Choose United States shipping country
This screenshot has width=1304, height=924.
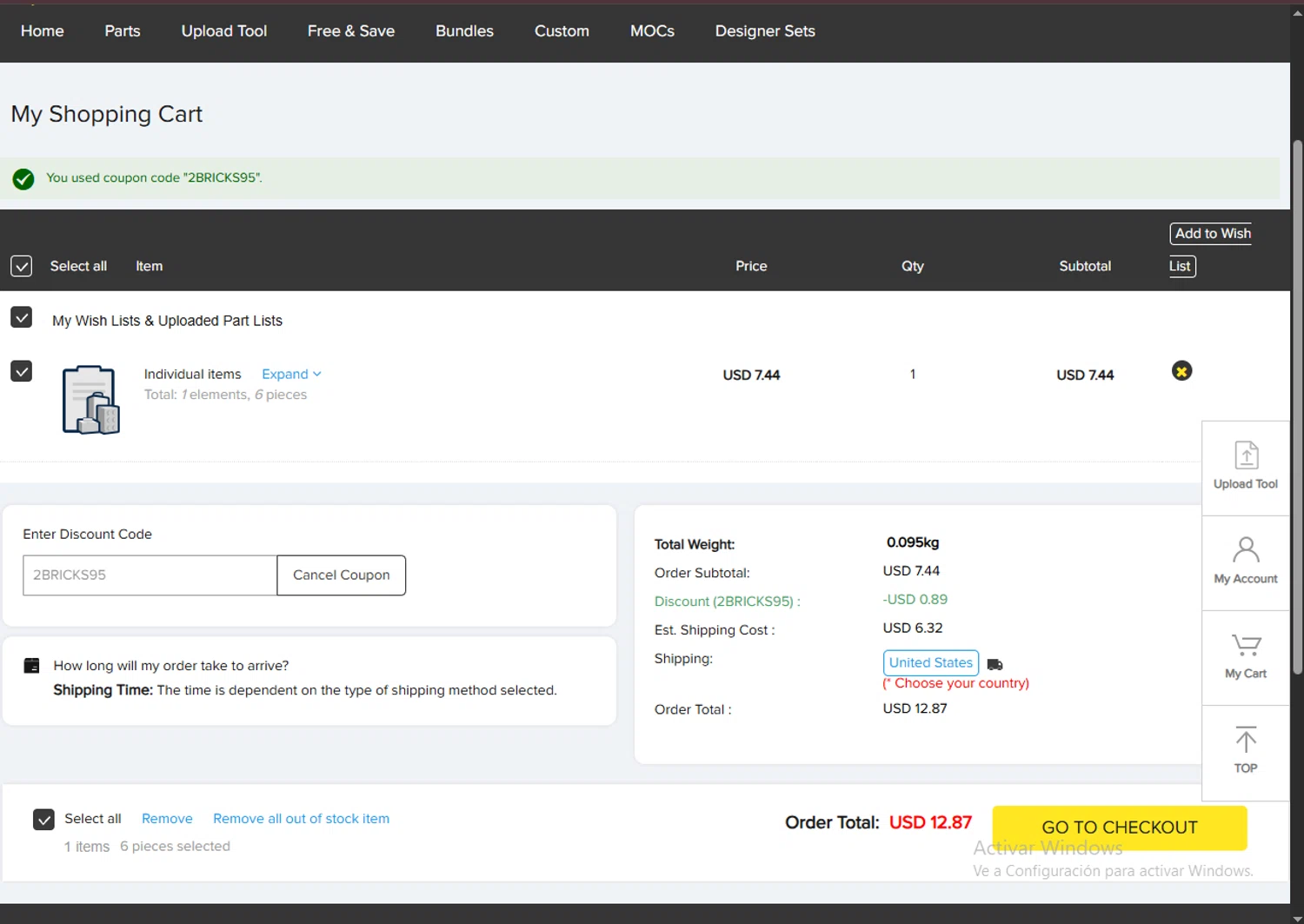931,662
